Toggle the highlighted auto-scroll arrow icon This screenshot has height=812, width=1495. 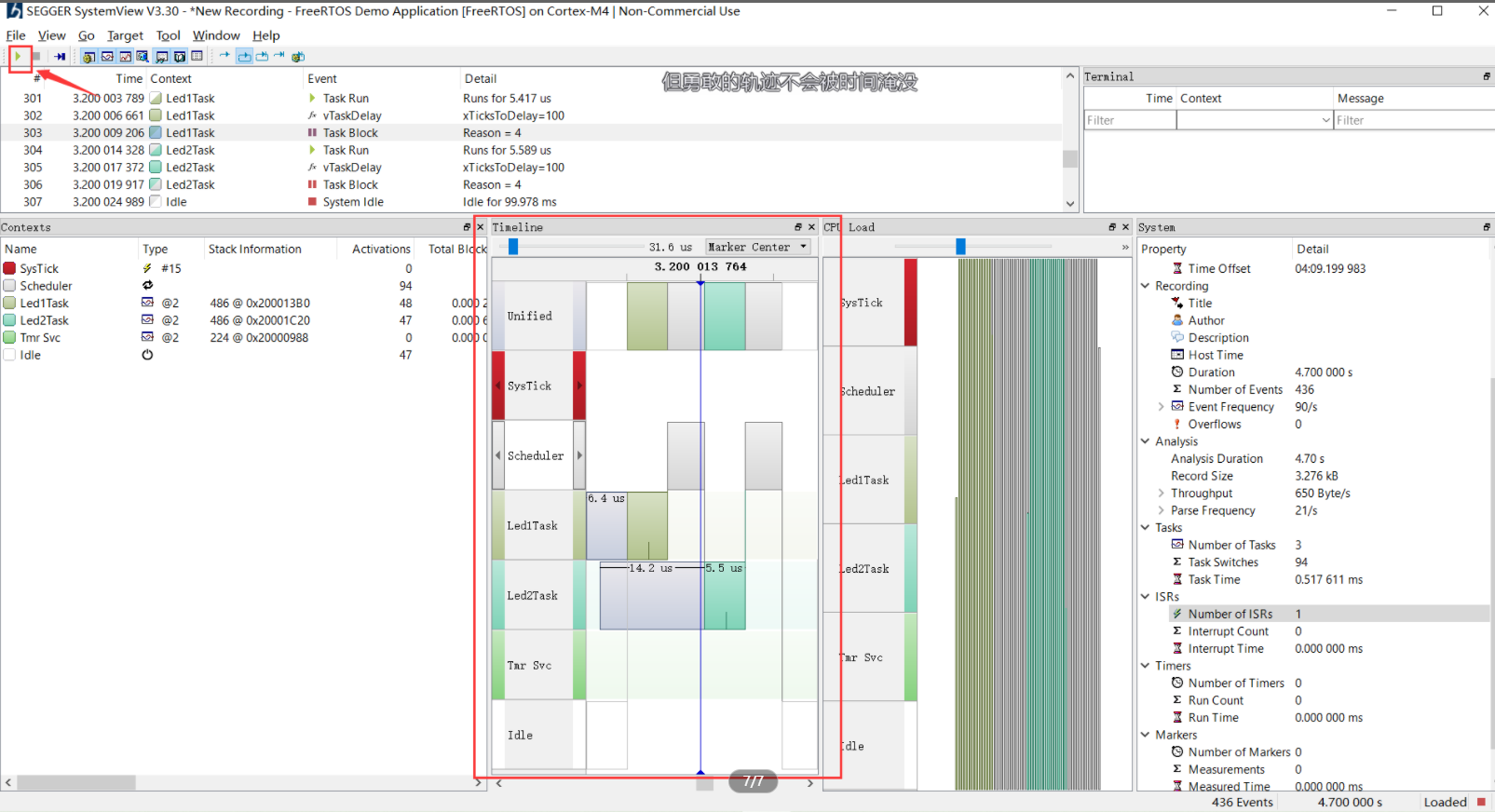(x=244, y=56)
